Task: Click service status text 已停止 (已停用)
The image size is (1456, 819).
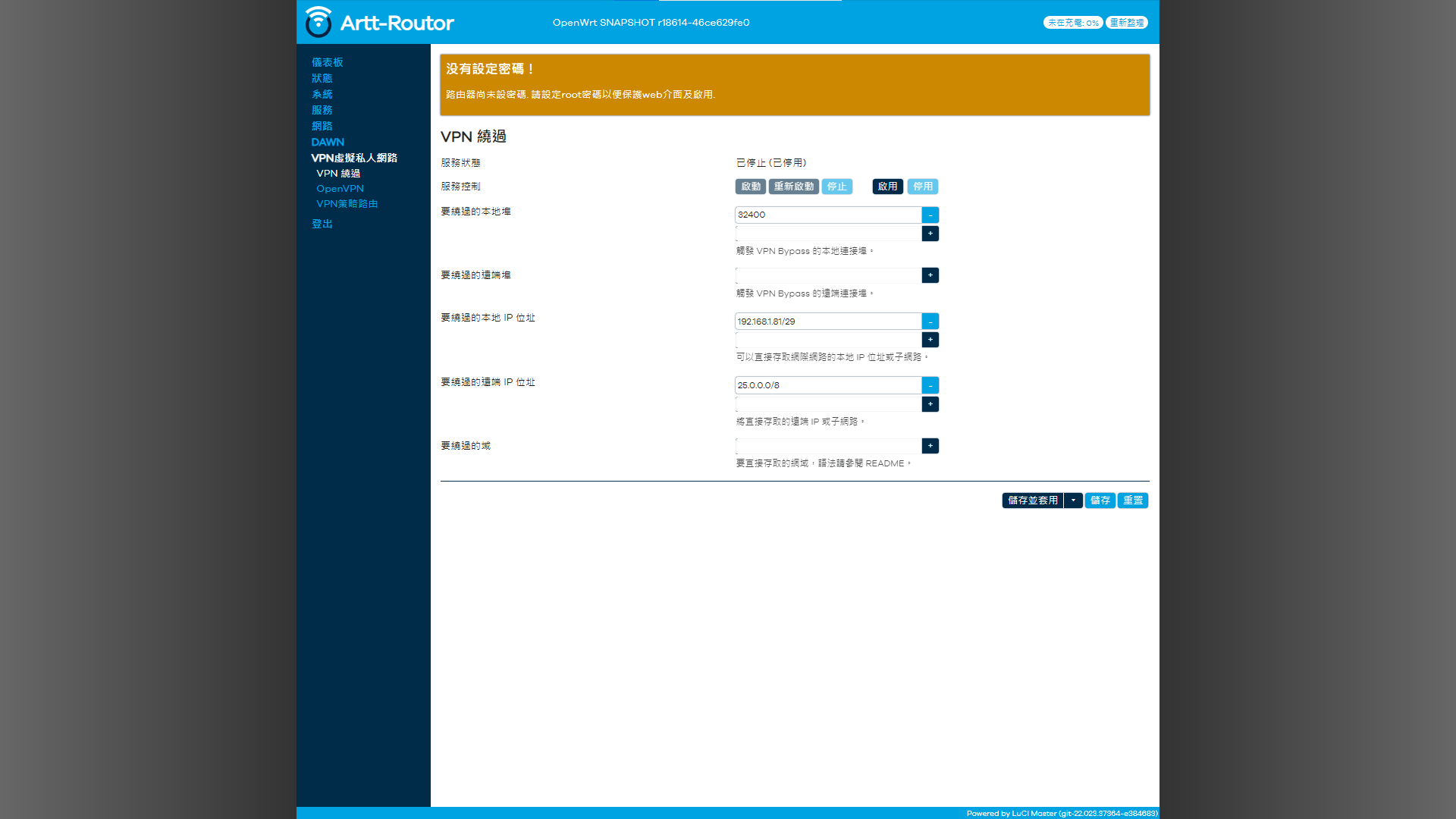Action: pyautogui.click(x=771, y=163)
